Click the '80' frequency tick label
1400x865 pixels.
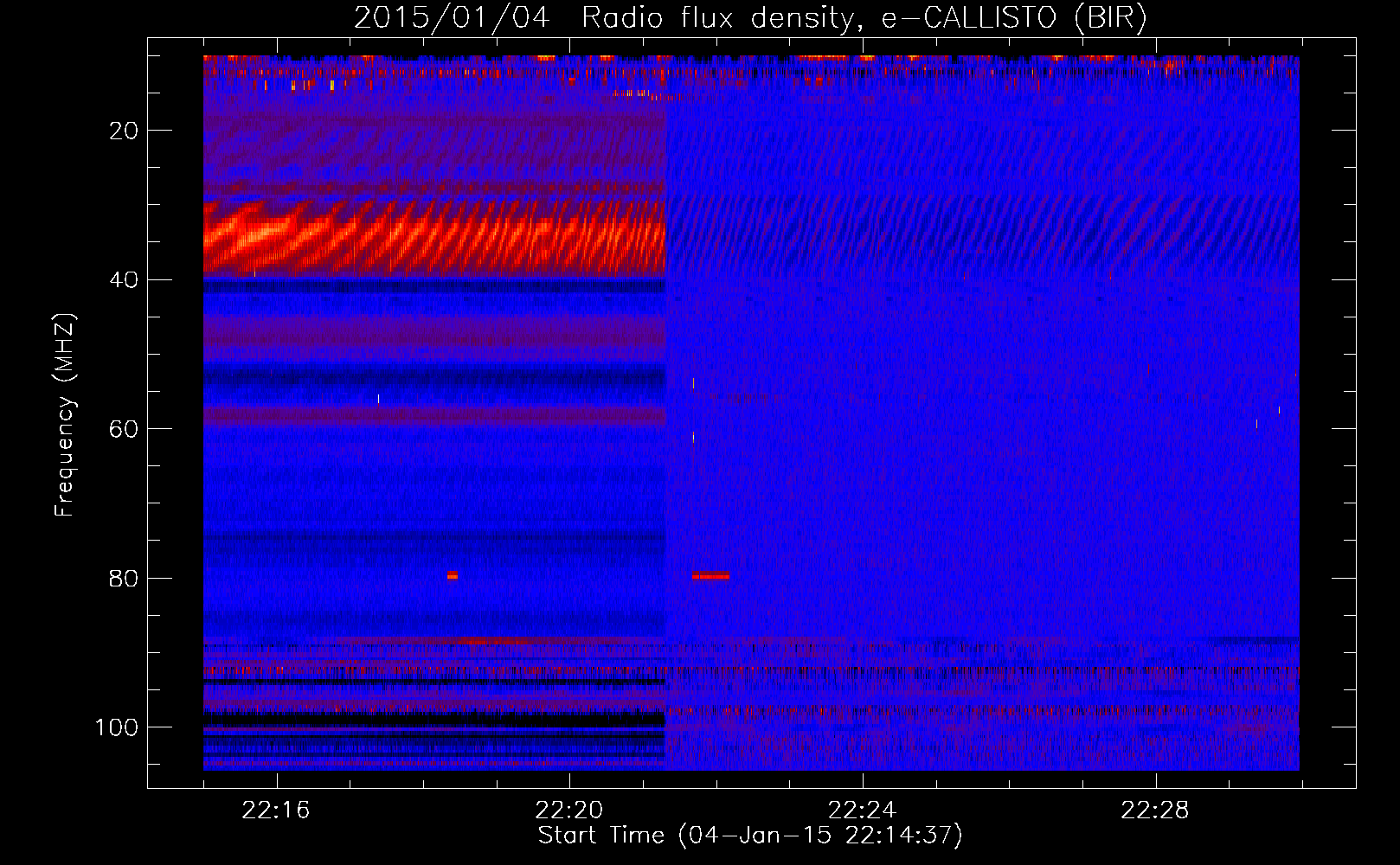[125, 579]
